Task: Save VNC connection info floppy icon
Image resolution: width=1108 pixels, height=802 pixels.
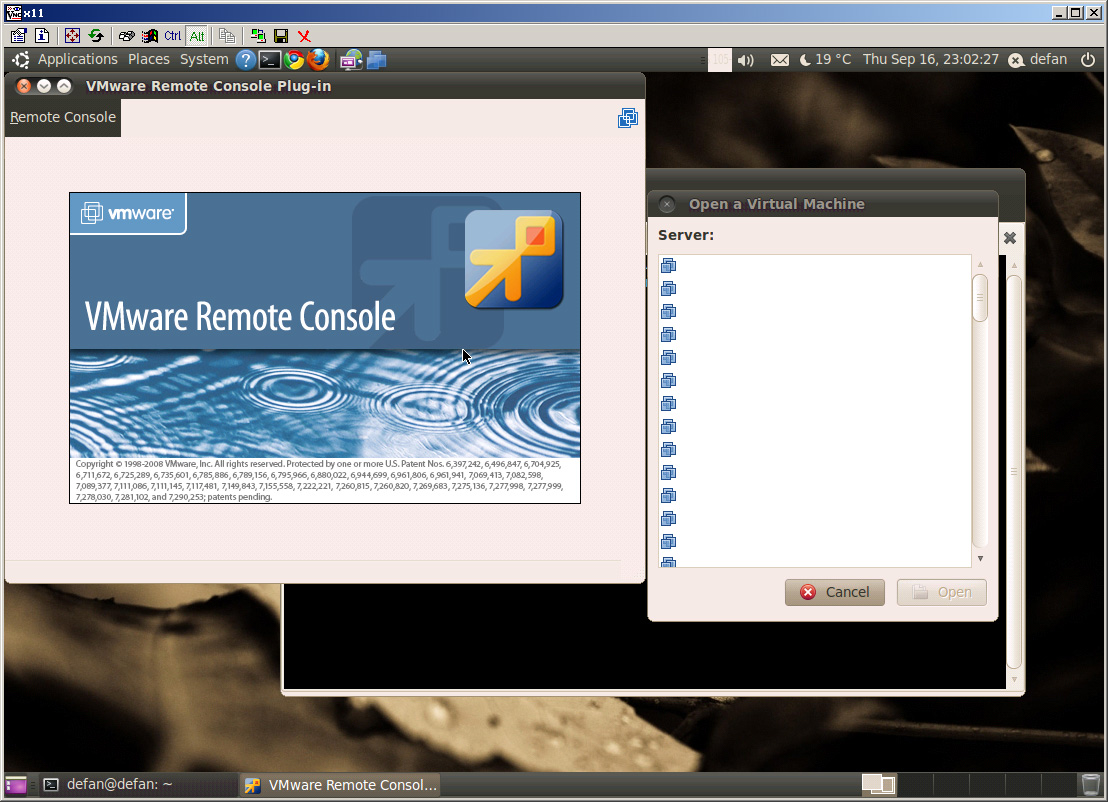Action: (281, 35)
